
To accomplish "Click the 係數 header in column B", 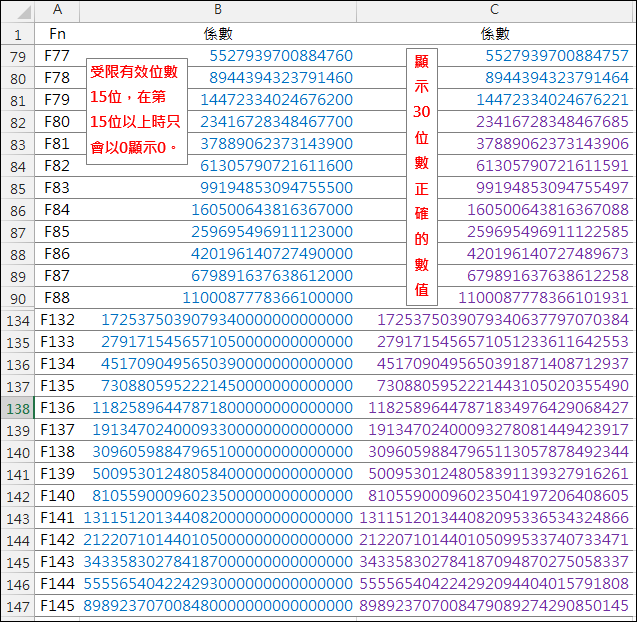I will tap(218, 34).
